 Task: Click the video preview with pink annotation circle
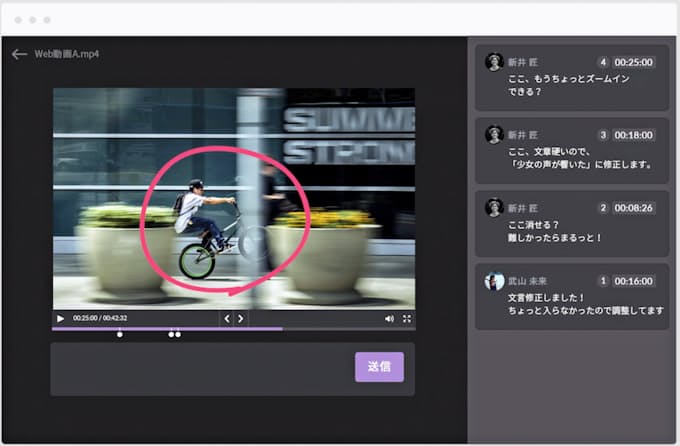tap(233, 198)
